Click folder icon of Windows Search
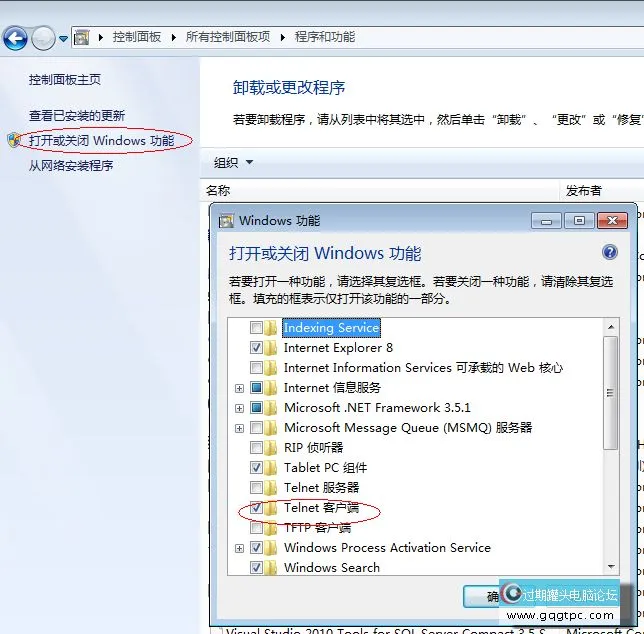This screenshot has height=634, width=644. coord(271,568)
